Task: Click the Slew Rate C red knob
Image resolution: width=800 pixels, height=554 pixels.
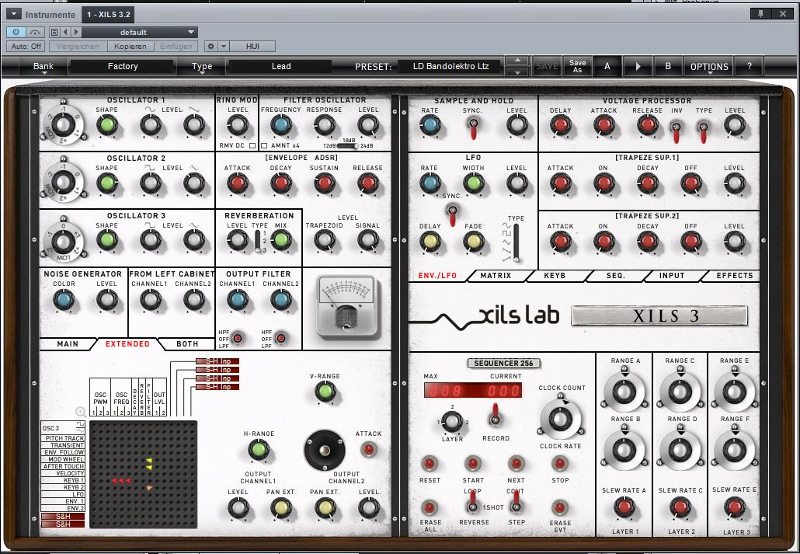Action: point(680,507)
